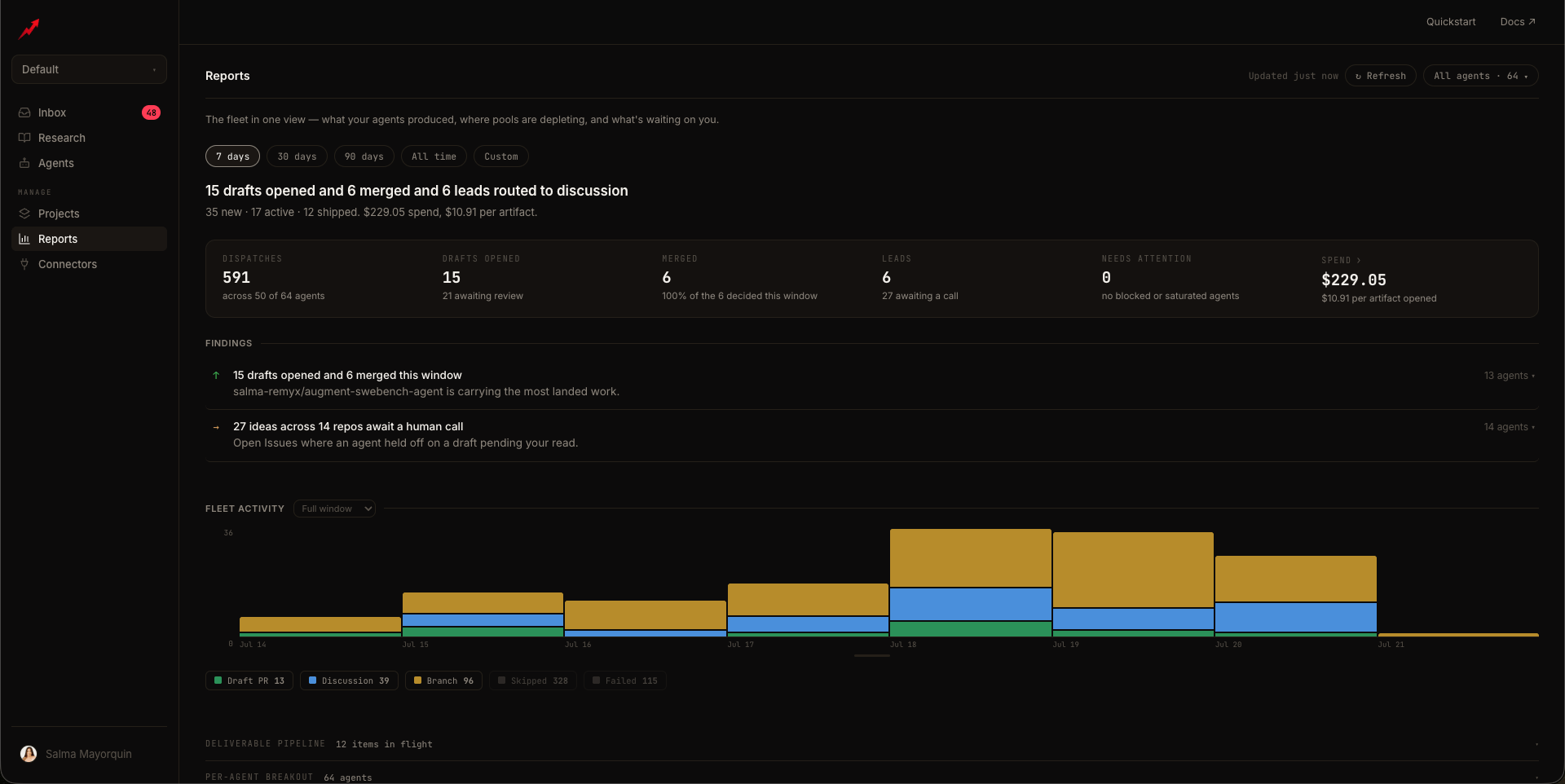Click 'Updated just now' status text
This screenshot has width=1565, height=784.
click(x=1293, y=76)
